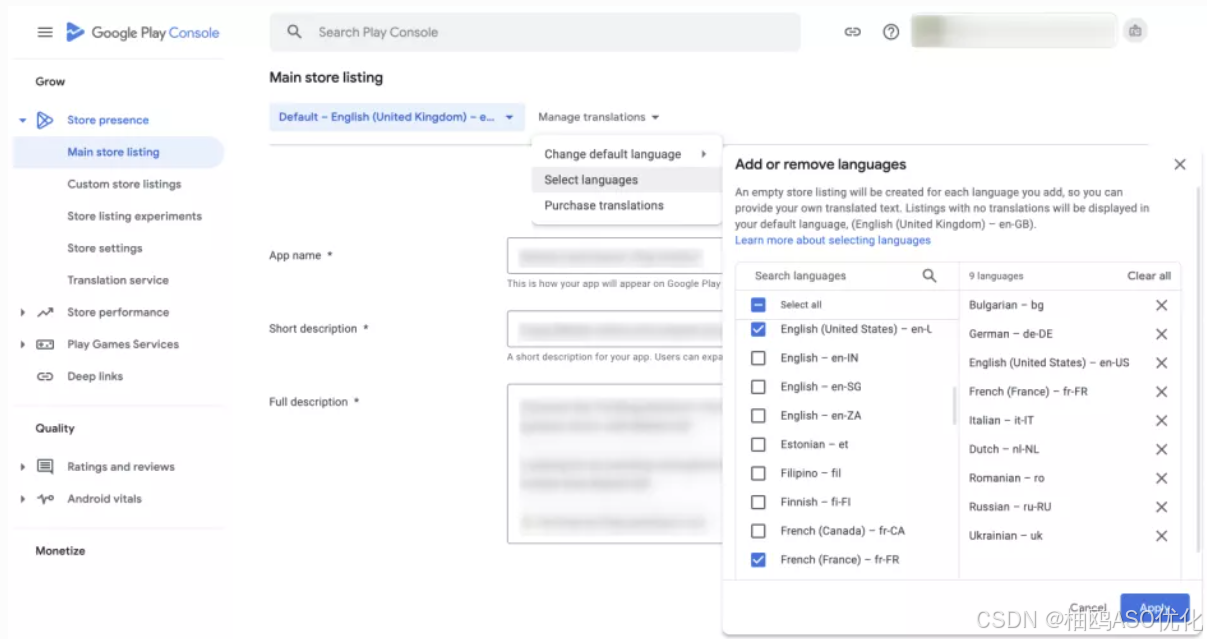Open Custom store listings in sidebar
Screen dimensions: 1207x639
click(124, 184)
